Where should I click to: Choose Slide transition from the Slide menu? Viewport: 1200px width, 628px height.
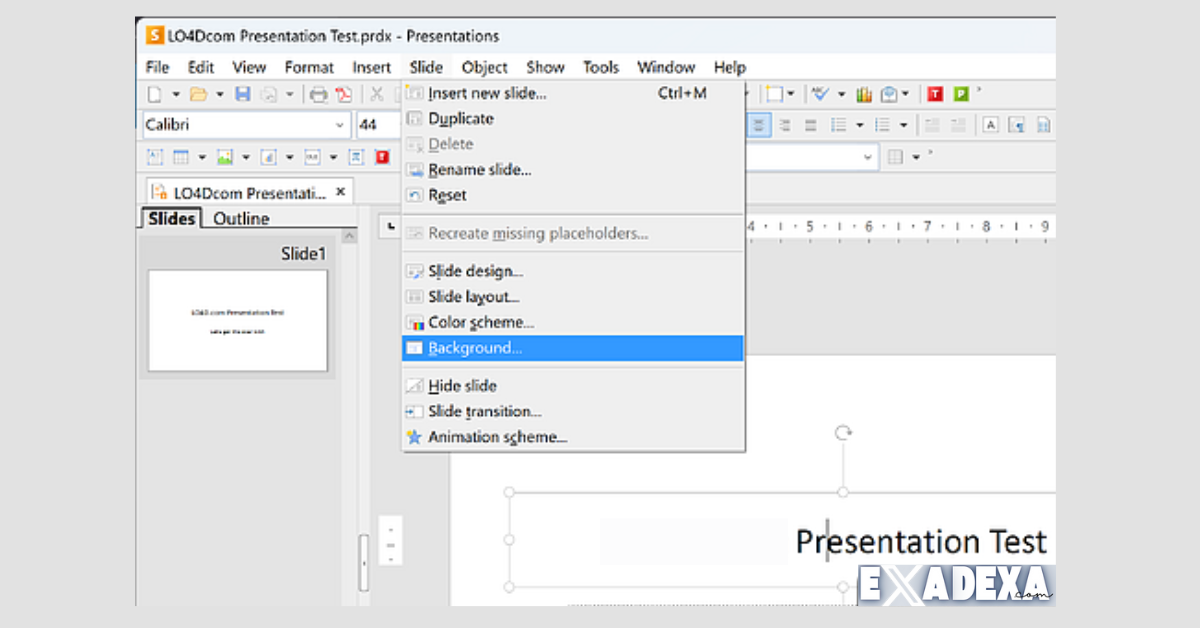coord(483,411)
